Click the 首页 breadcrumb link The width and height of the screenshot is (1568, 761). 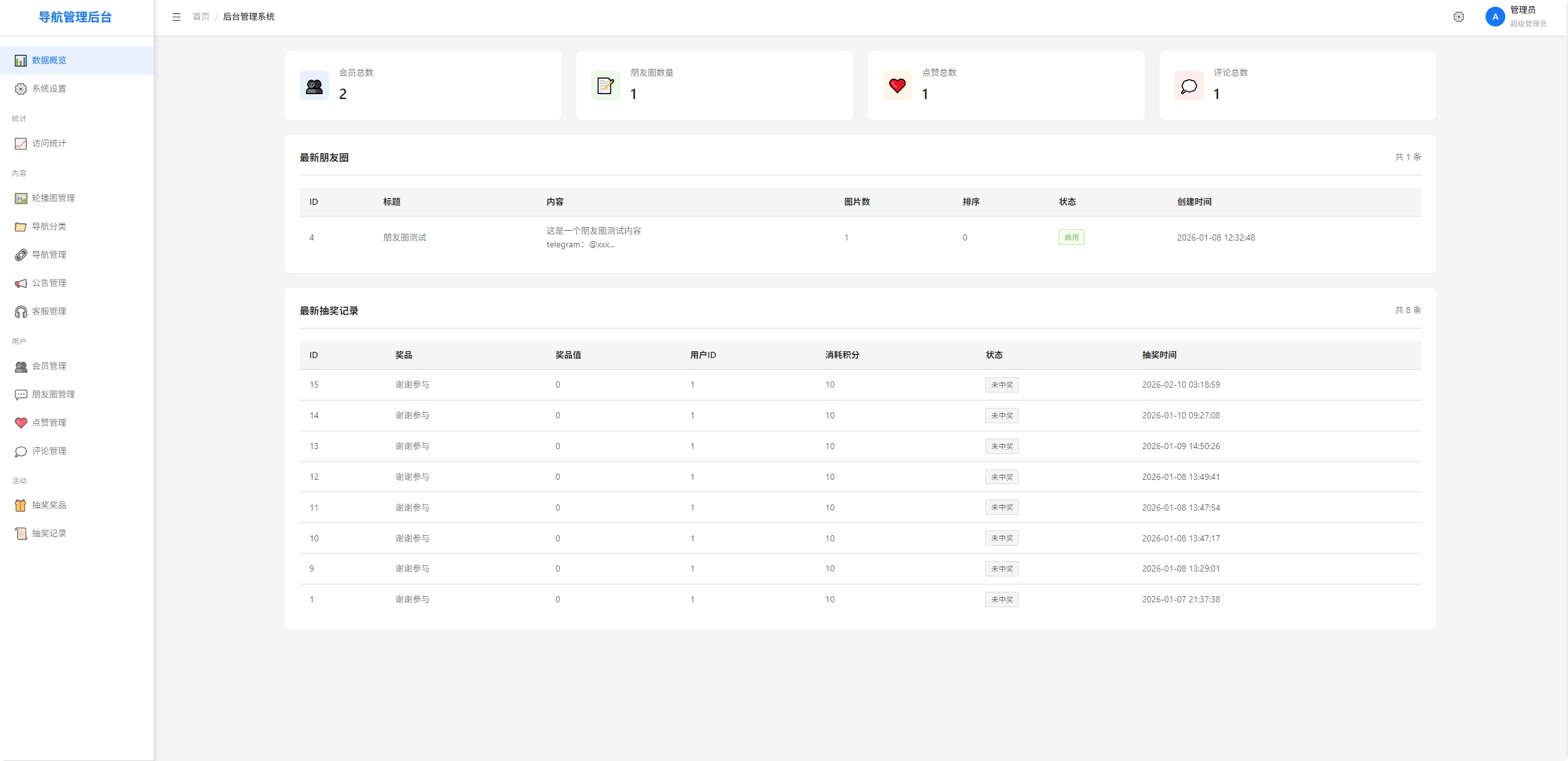pos(201,17)
